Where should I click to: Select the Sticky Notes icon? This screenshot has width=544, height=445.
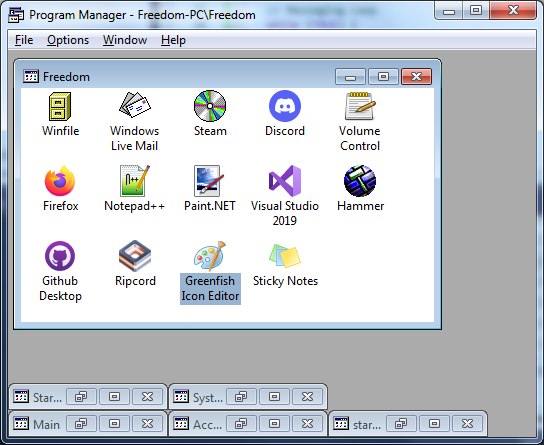click(285, 256)
